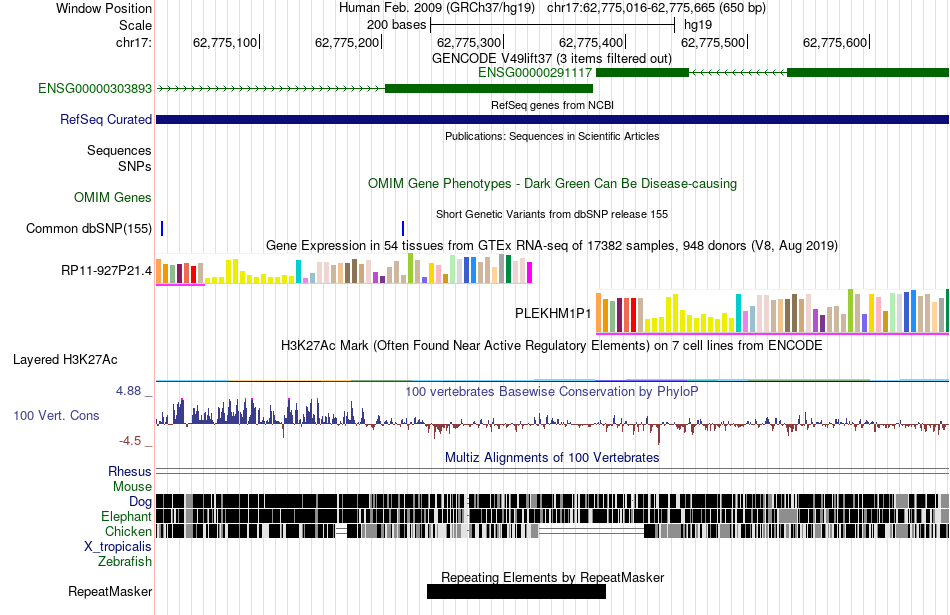
Task: Open the RP11-927P21.4 GTEx bar chart
Action: 344,269
